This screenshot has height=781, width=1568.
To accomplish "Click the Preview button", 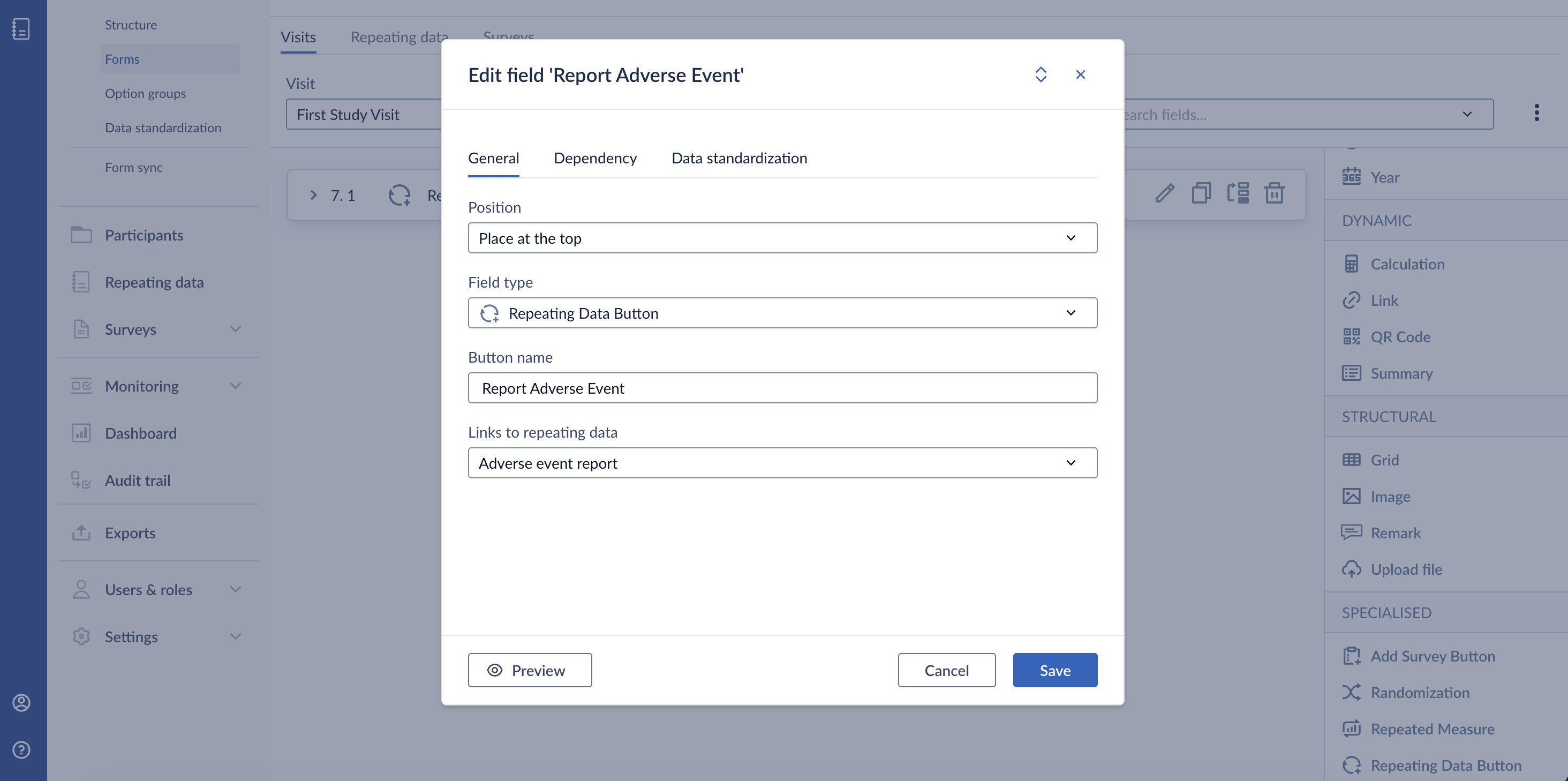I will pyautogui.click(x=530, y=670).
